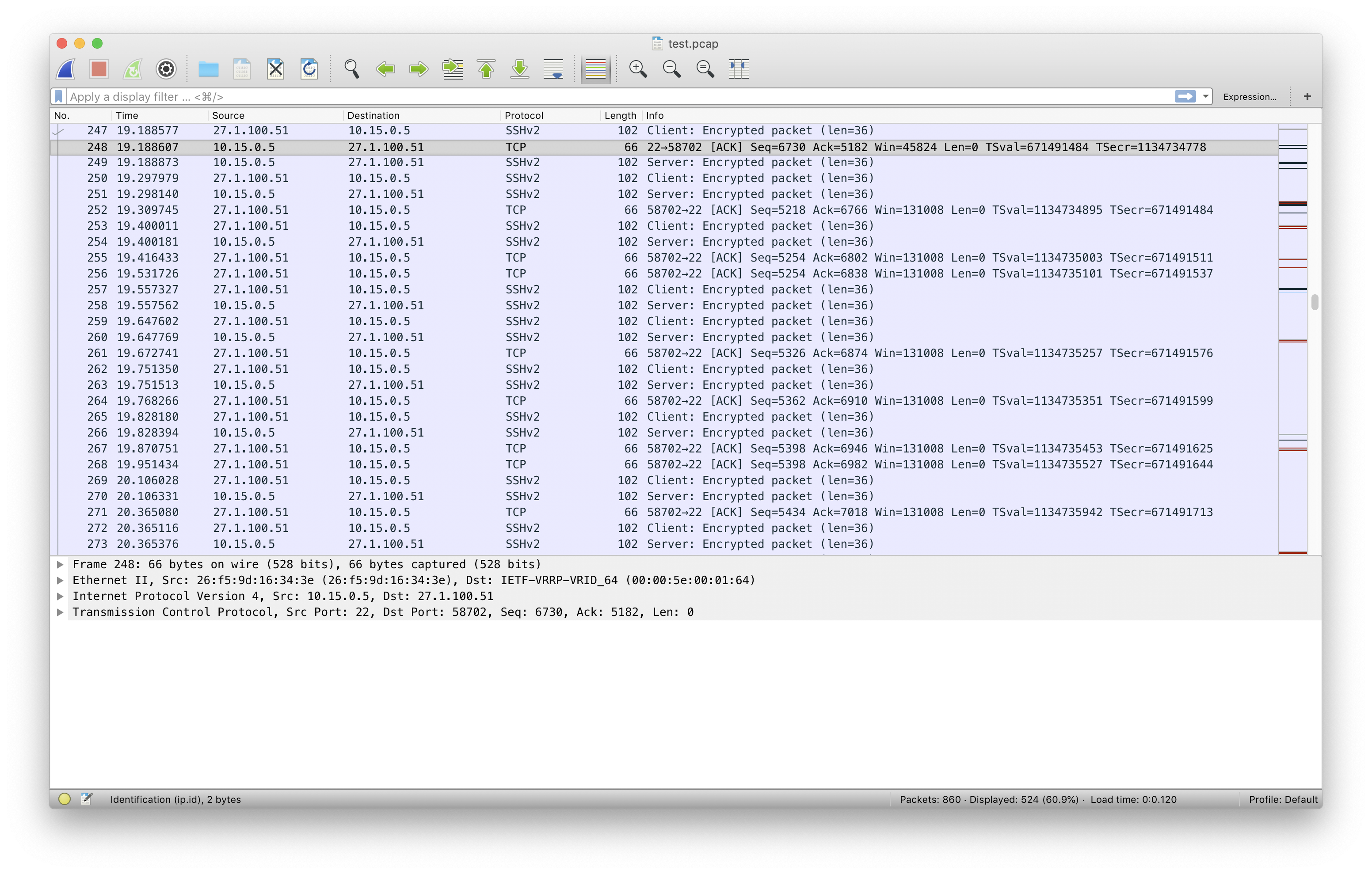The width and height of the screenshot is (1372, 874).
Task: Select packet 247 at time 19.188577
Action: 664,130
